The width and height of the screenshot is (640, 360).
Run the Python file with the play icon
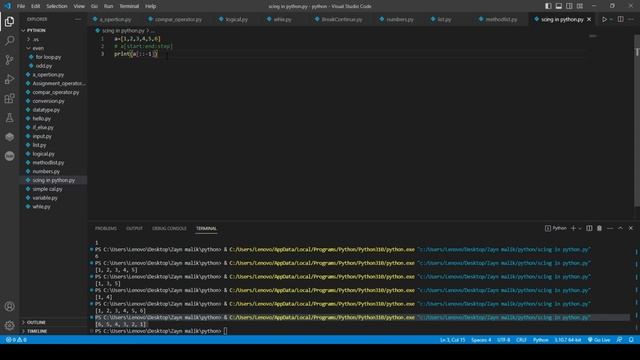tap(604, 19)
